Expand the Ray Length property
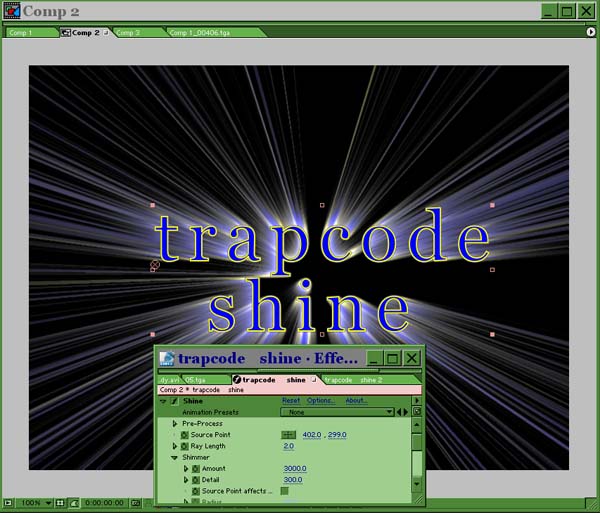Viewport: 600px width, 513px height. pyautogui.click(x=174, y=446)
